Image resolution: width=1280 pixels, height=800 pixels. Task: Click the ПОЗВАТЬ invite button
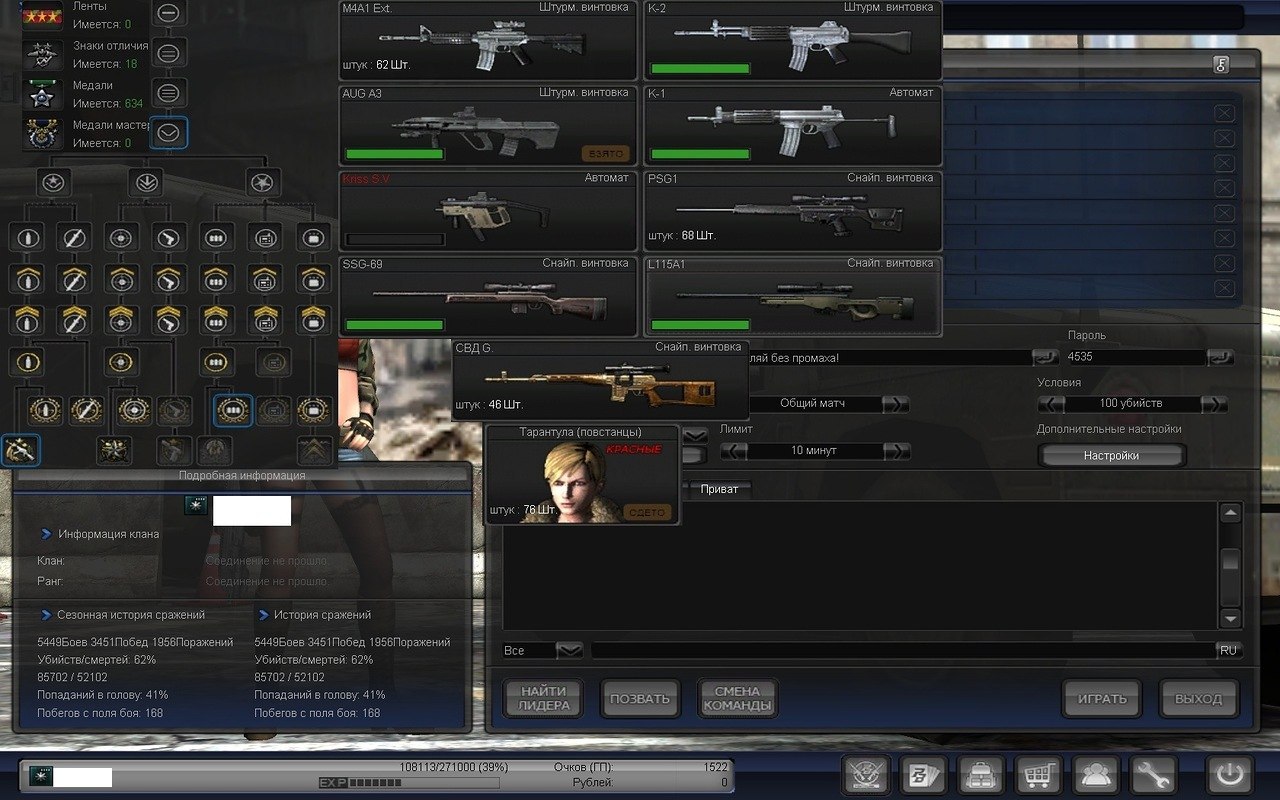click(x=640, y=698)
